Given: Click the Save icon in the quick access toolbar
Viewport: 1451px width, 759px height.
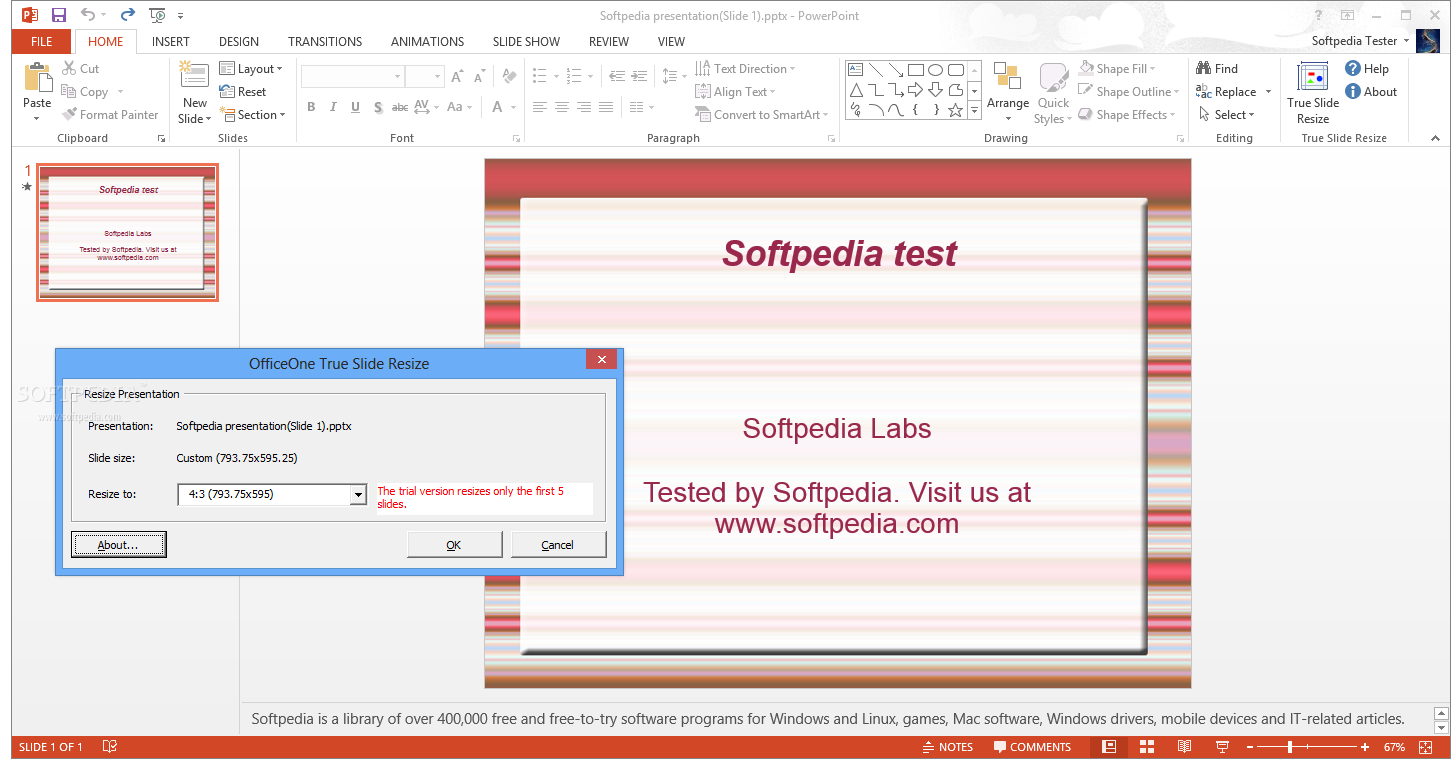Looking at the screenshot, I should (59, 15).
